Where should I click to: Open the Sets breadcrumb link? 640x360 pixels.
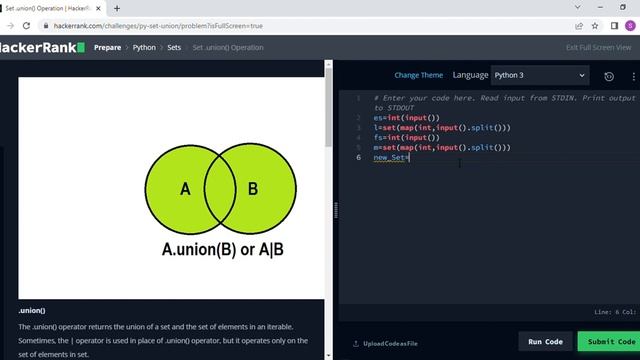coord(174,47)
